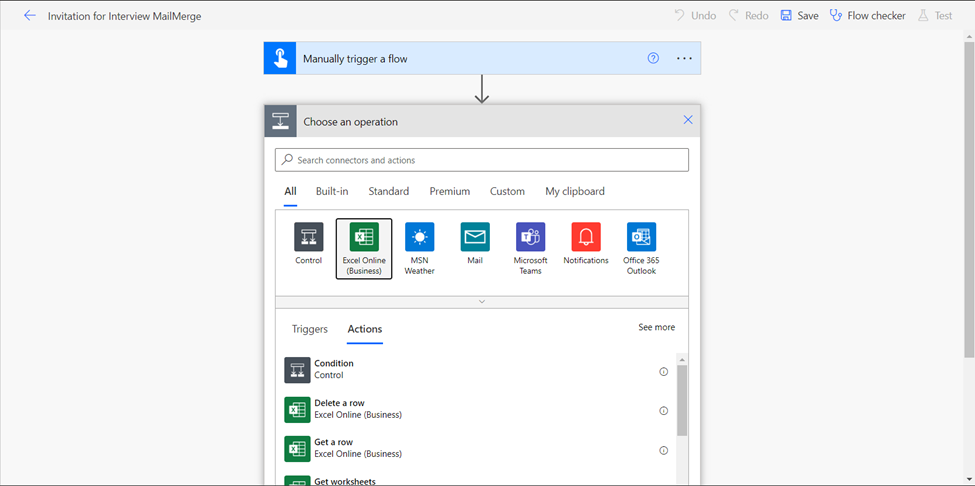Select the Excel Online (Business) connector
The height and width of the screenshot is (486, 975).
point(364,249)
